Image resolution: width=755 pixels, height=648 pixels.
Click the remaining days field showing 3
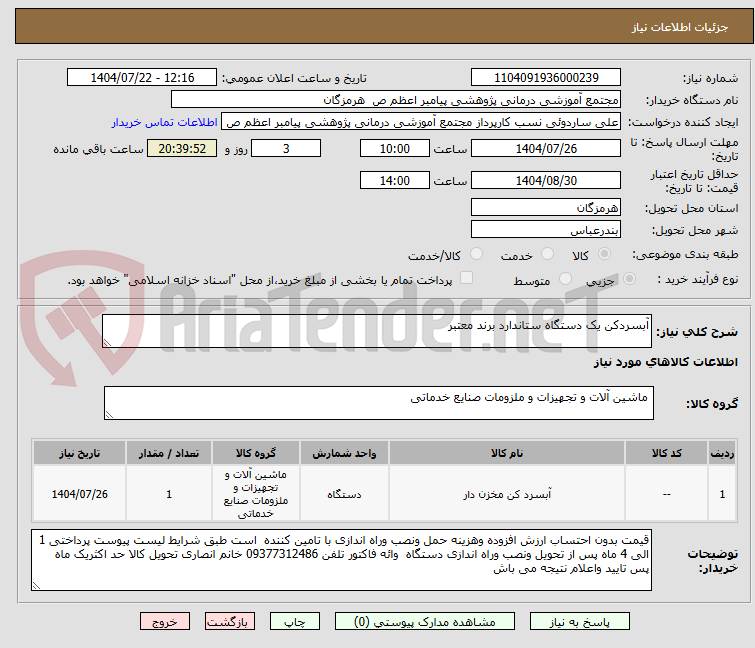(x=286, y=148)
